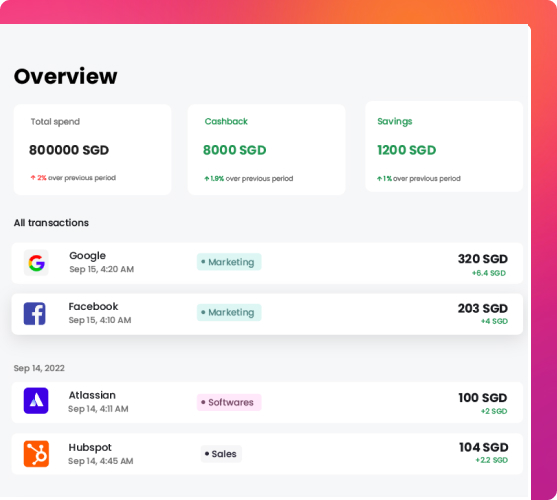The image size is (557, 500).
Task: Open the Atlassian 100 SGD transaction
Action: [x=267, y=402]
